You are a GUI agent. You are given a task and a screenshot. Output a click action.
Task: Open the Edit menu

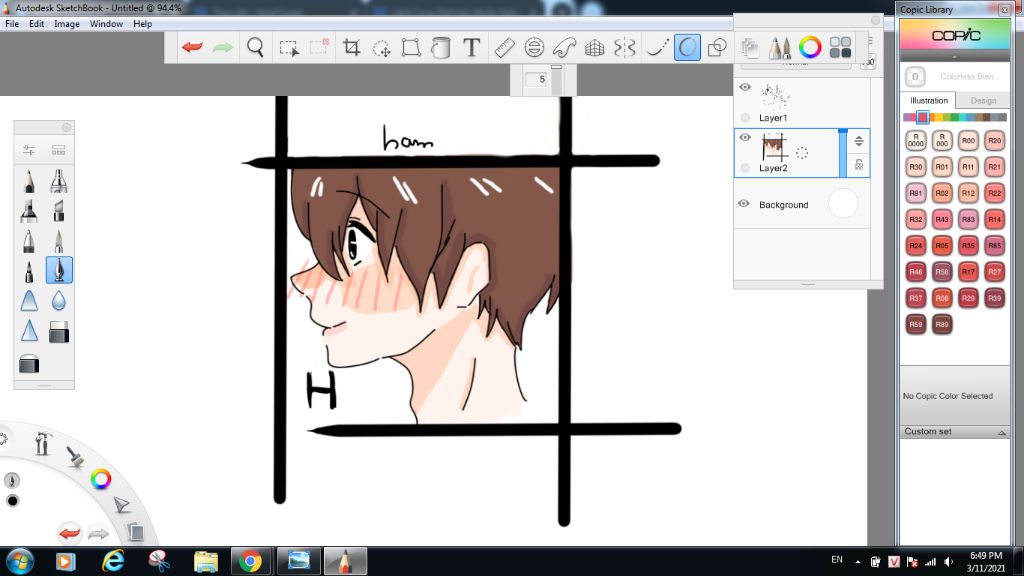click(37, 24)
